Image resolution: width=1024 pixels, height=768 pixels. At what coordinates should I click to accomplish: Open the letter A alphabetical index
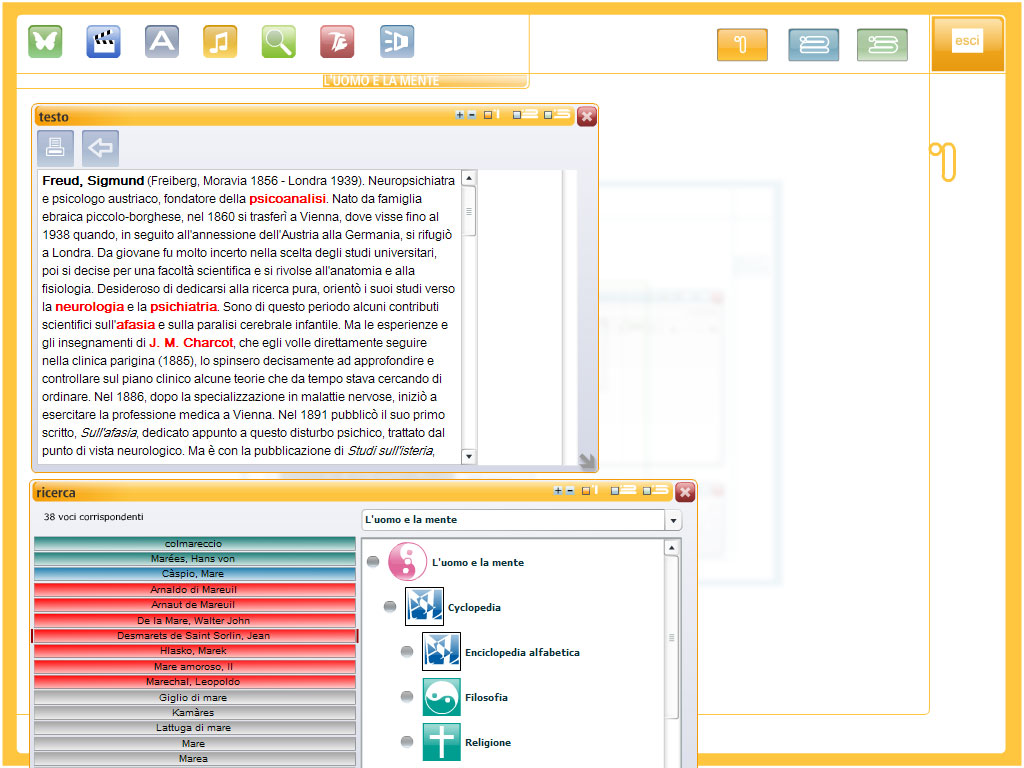[162, 42]
